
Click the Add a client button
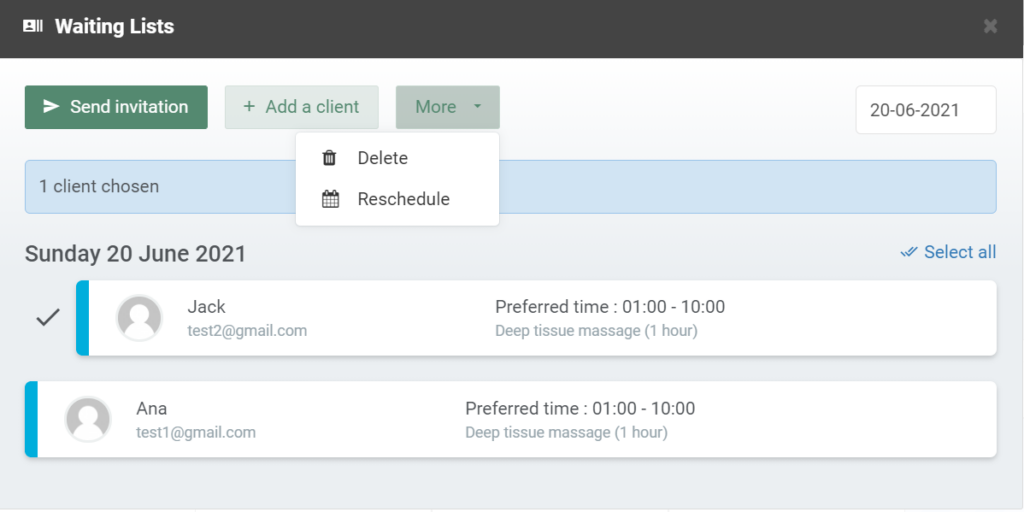point(302,107)
